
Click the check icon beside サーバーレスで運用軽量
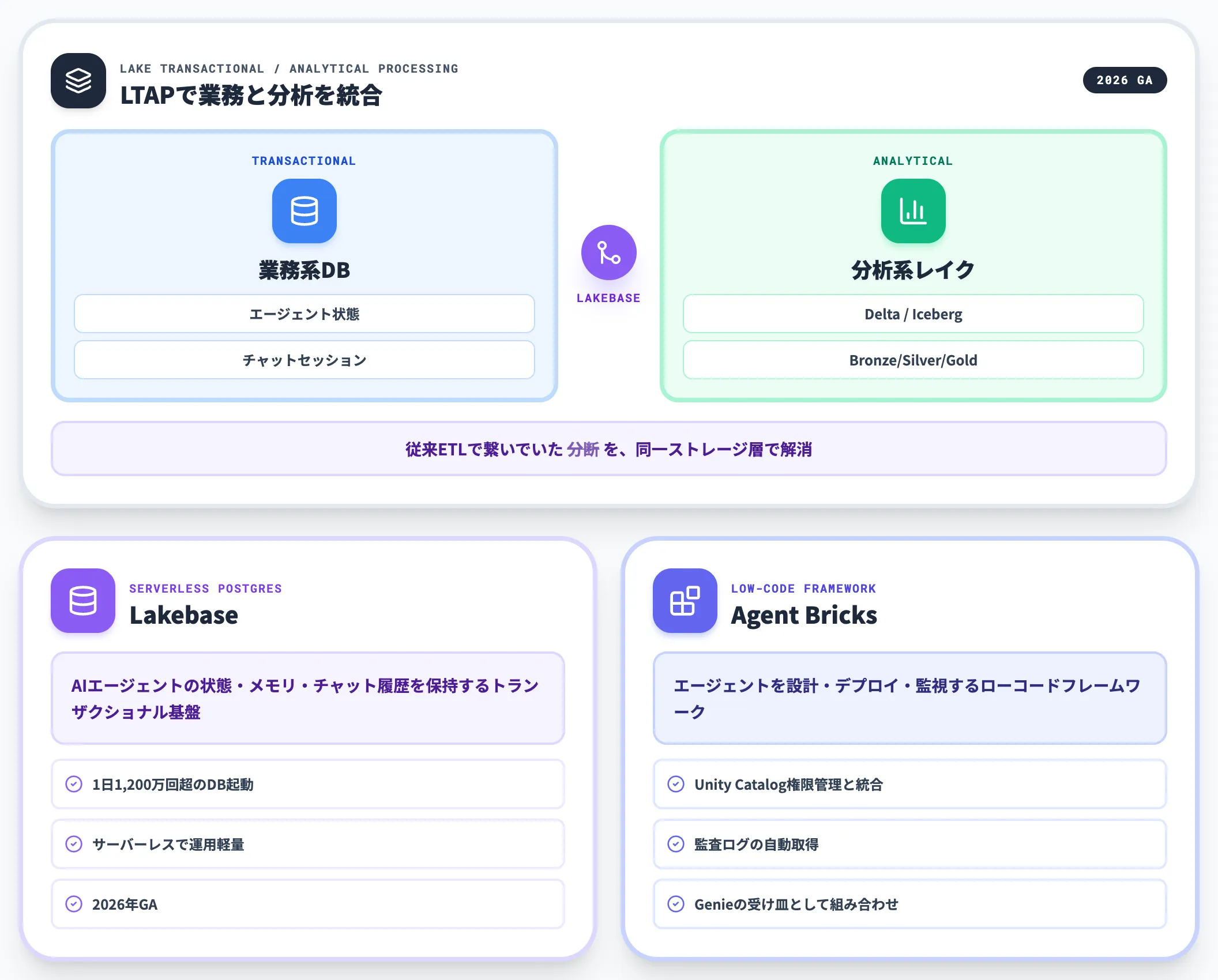point(74,844)
